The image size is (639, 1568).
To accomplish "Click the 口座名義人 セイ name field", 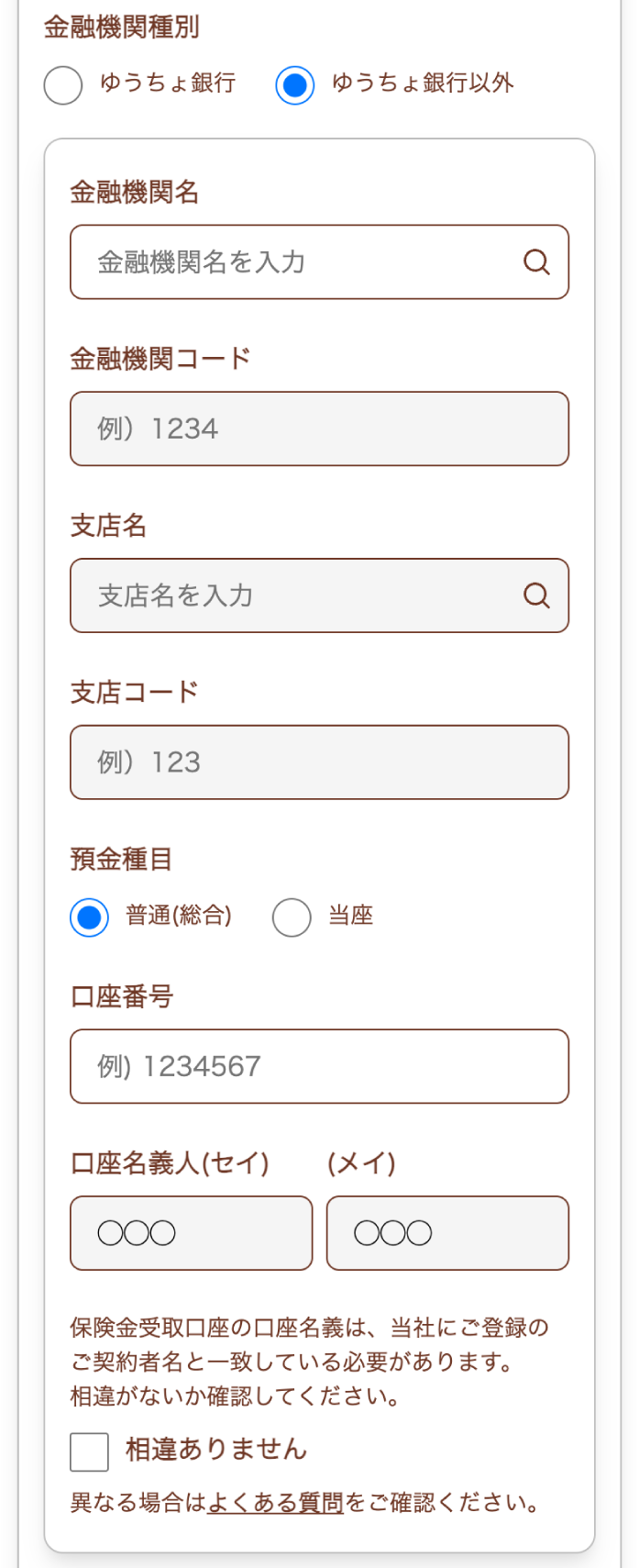I will (191, 1232).
